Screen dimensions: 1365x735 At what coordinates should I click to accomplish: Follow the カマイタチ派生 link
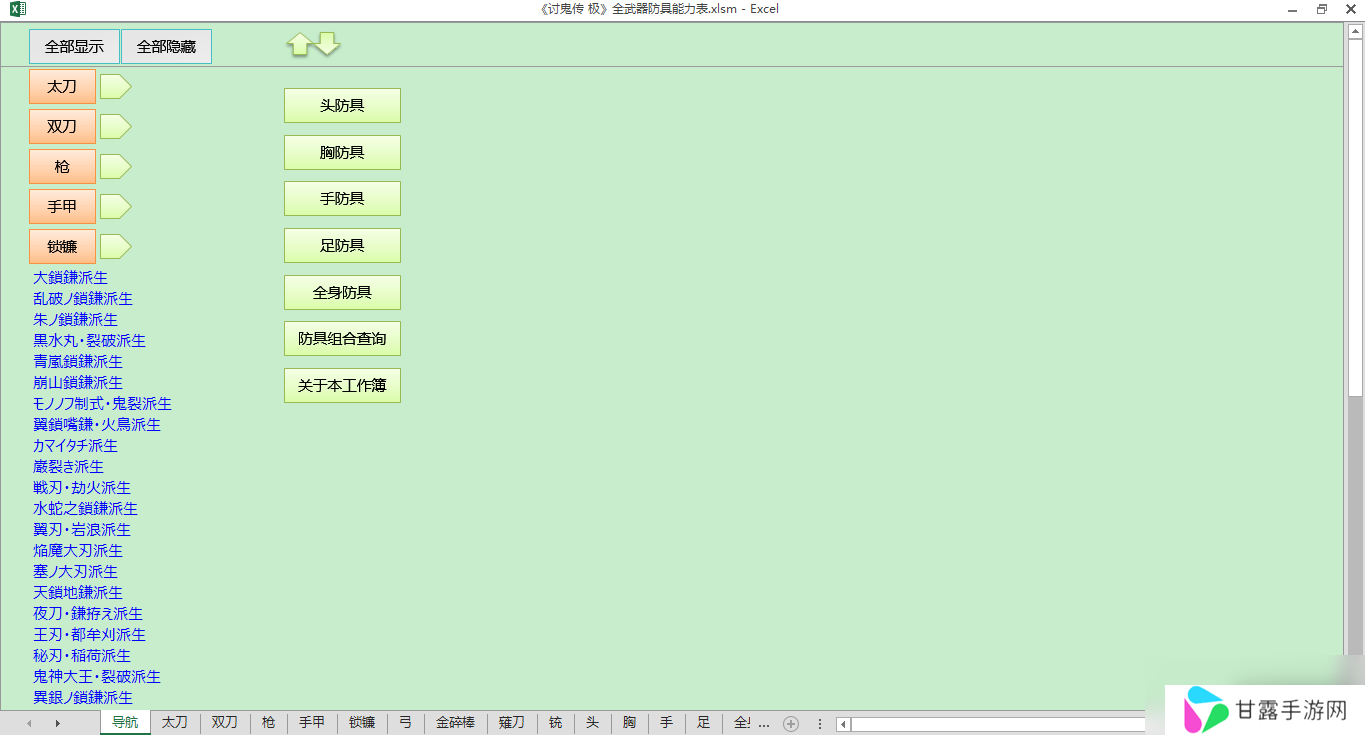tap(75, 445)
